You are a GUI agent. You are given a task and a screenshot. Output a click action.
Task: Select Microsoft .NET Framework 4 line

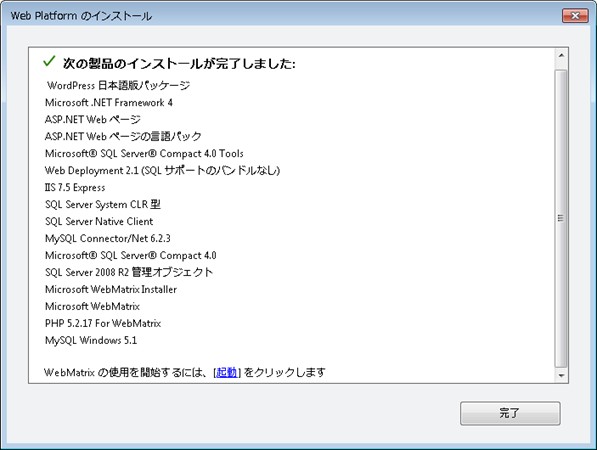click(x=109, y=102)
